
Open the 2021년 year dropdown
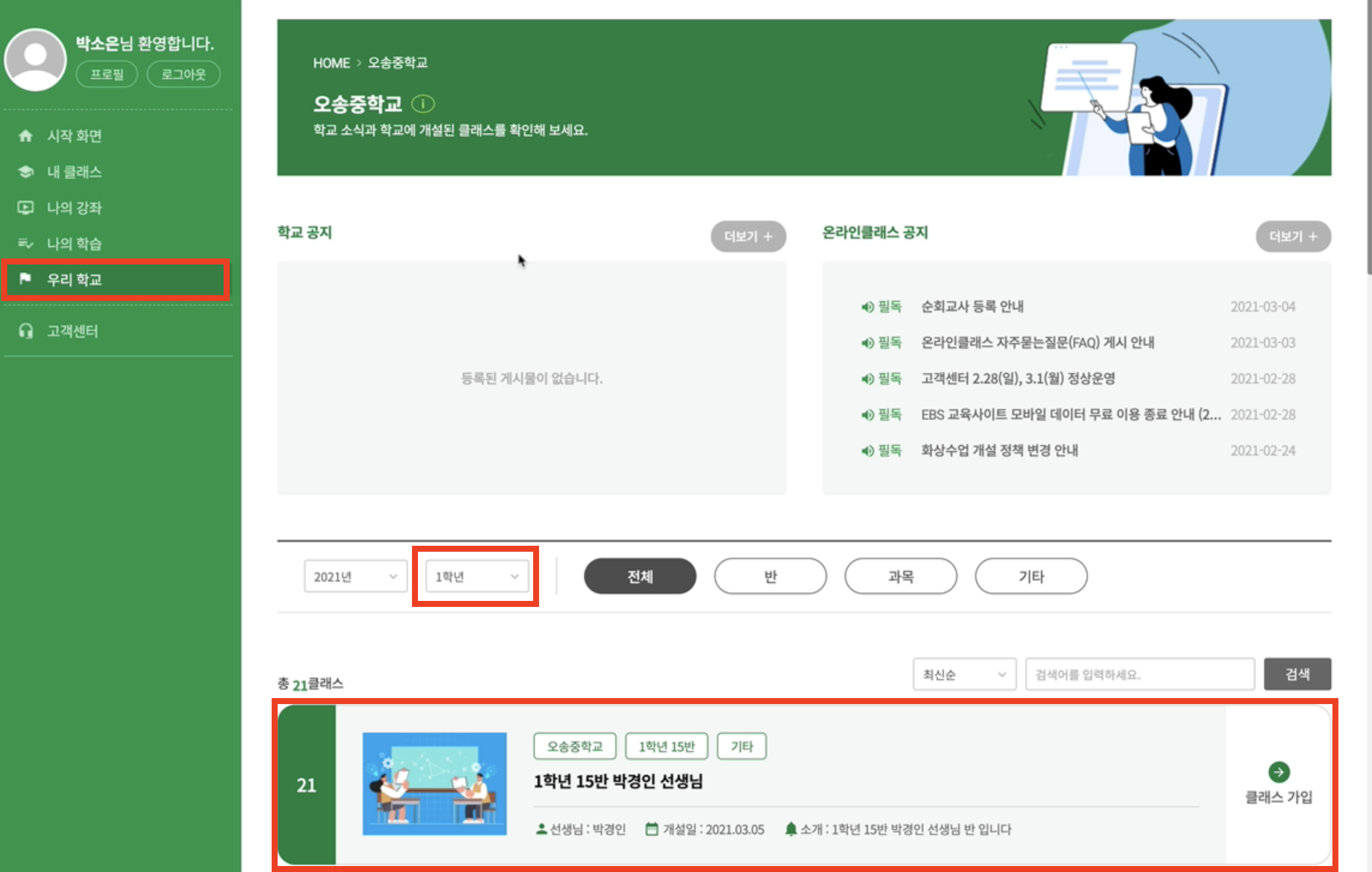(356, 576)
